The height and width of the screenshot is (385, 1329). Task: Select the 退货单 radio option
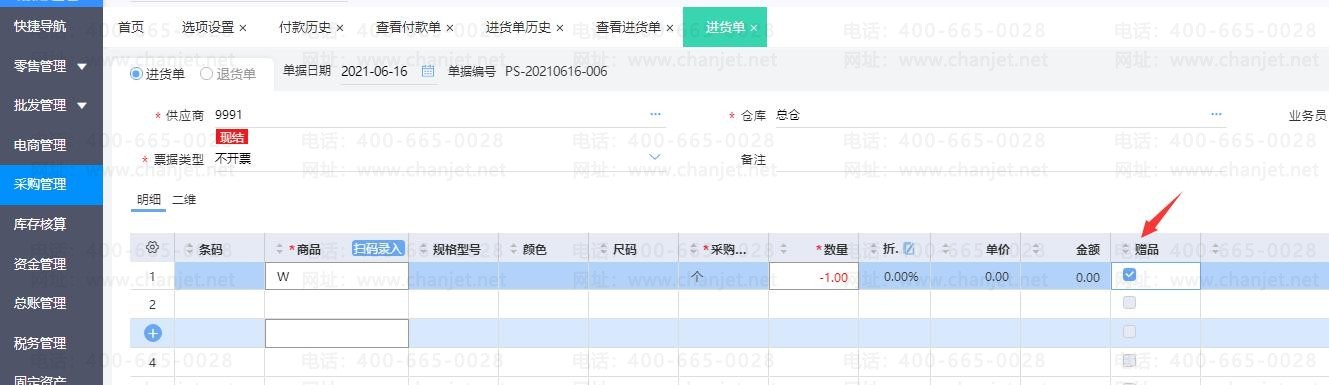[x=207, y=73]
